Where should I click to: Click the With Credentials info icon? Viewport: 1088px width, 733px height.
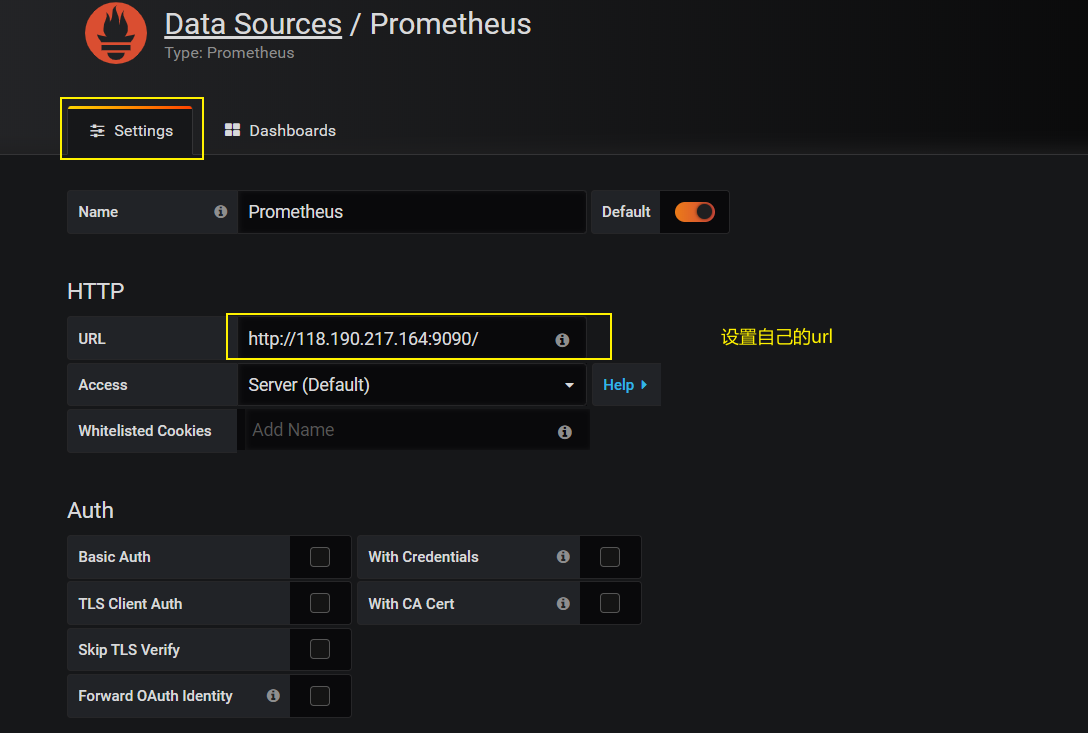coord(563,557)
